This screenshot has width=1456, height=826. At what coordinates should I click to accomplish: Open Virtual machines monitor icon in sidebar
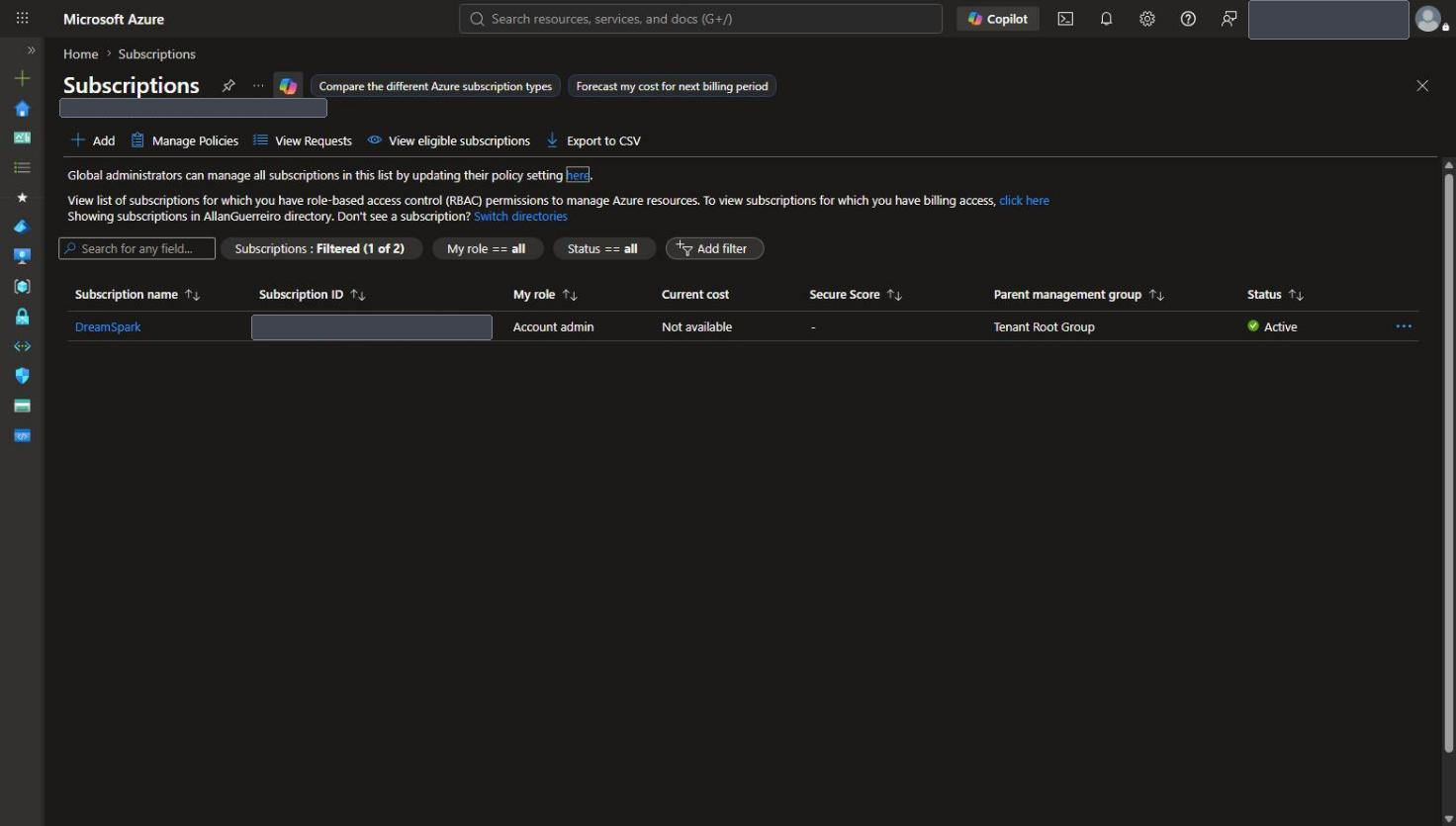coord(22,256)
